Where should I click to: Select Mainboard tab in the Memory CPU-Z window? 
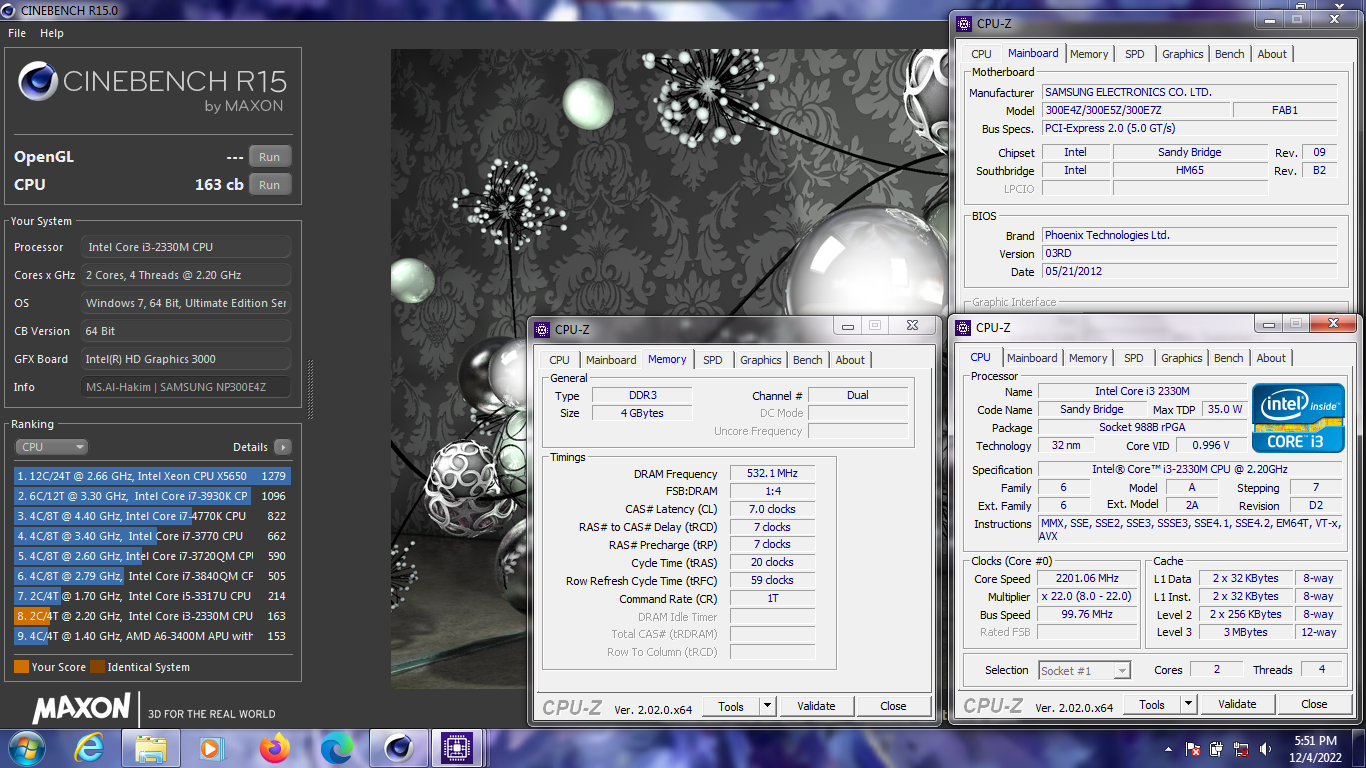click(611, 360)
